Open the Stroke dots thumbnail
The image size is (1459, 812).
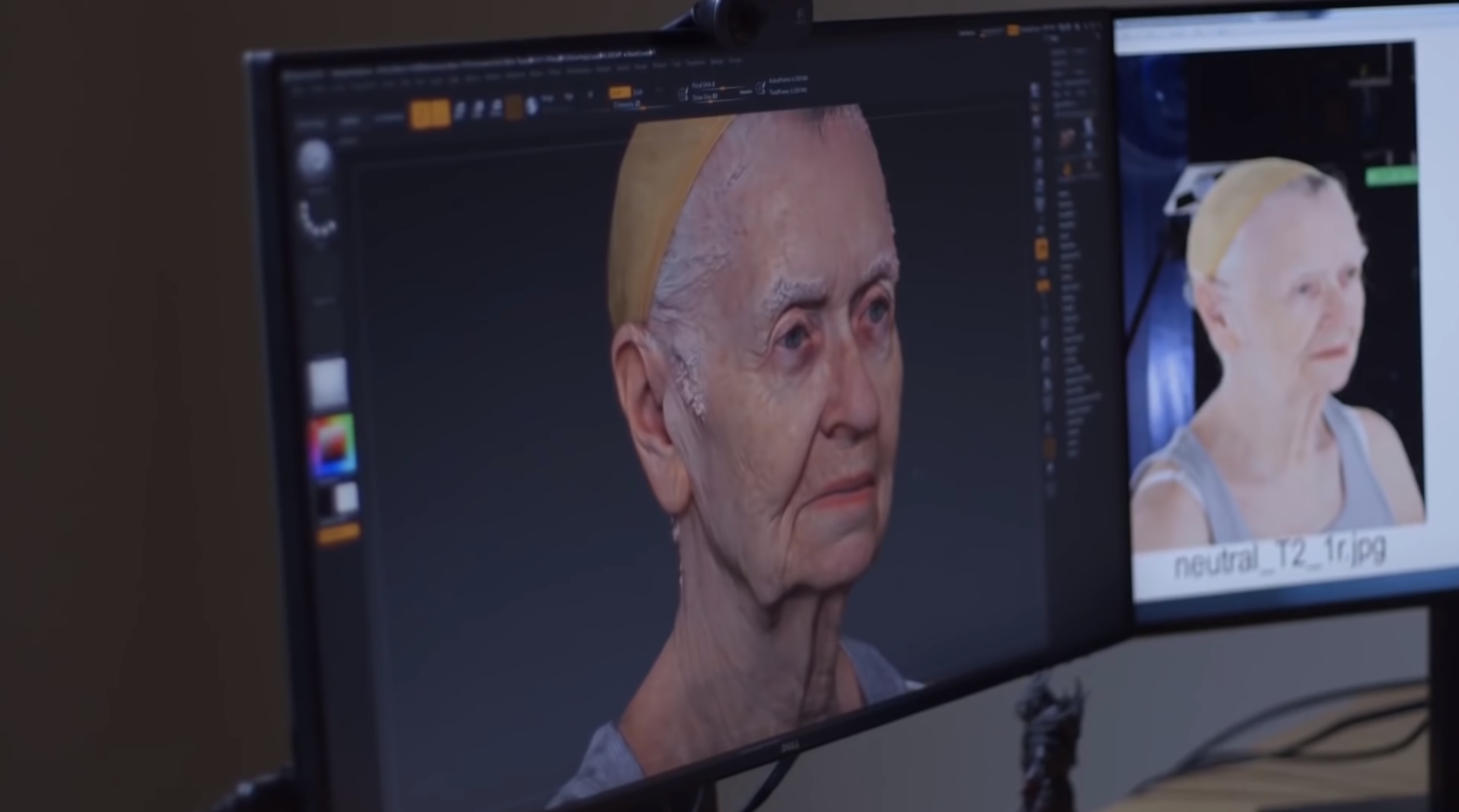(317, 219)
